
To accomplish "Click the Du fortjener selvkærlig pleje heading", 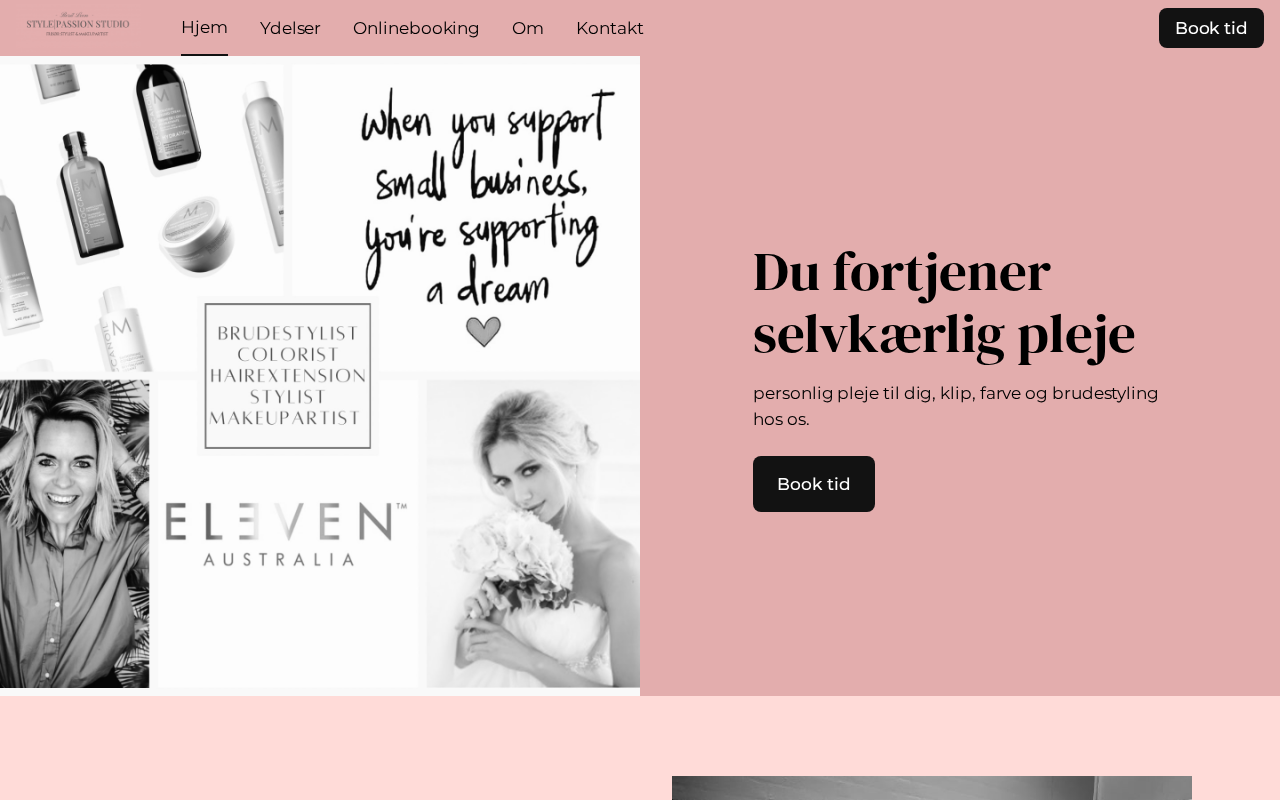I will pos(944,302).
